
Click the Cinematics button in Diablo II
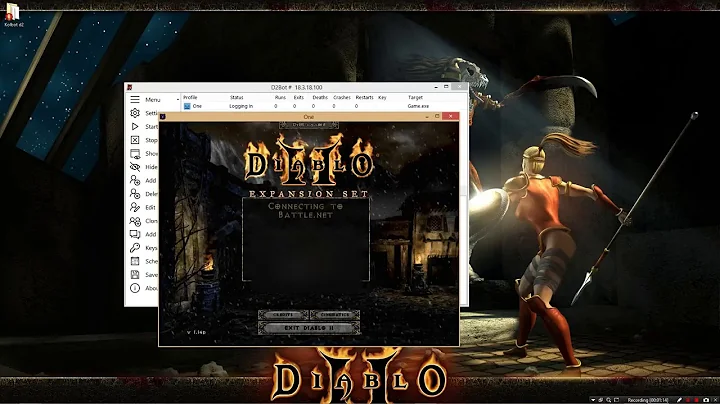tap(334, 315)
